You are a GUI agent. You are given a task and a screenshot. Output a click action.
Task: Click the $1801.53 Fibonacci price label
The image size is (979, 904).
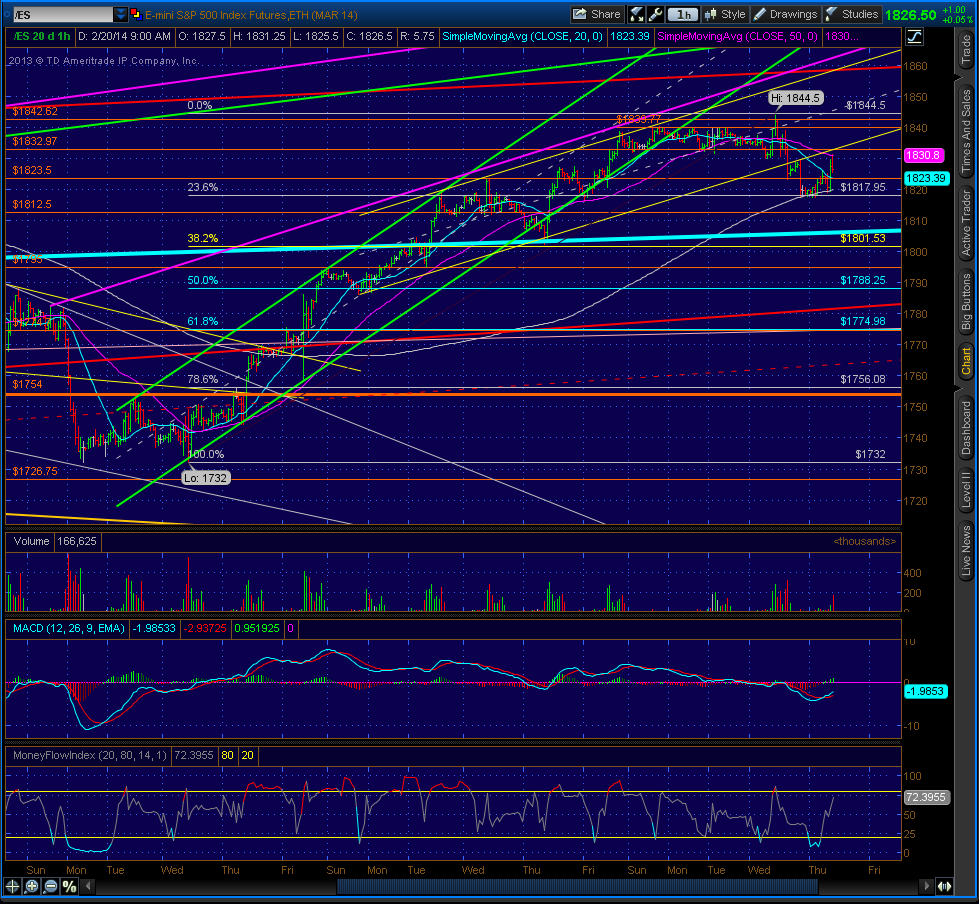[x=862, y=238]
